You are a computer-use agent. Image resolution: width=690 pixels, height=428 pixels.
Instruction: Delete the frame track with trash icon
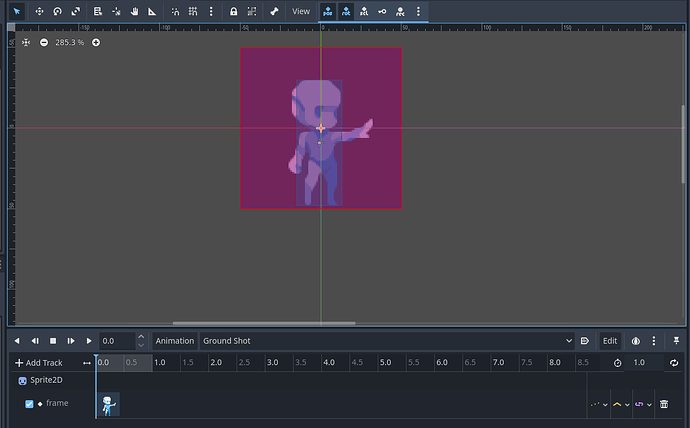[664, 404]
